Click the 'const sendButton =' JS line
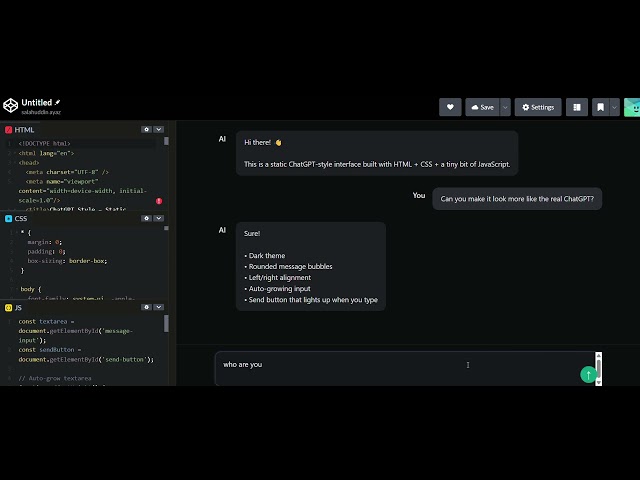The width and height of the screenshot is (640, 480). 50,350
